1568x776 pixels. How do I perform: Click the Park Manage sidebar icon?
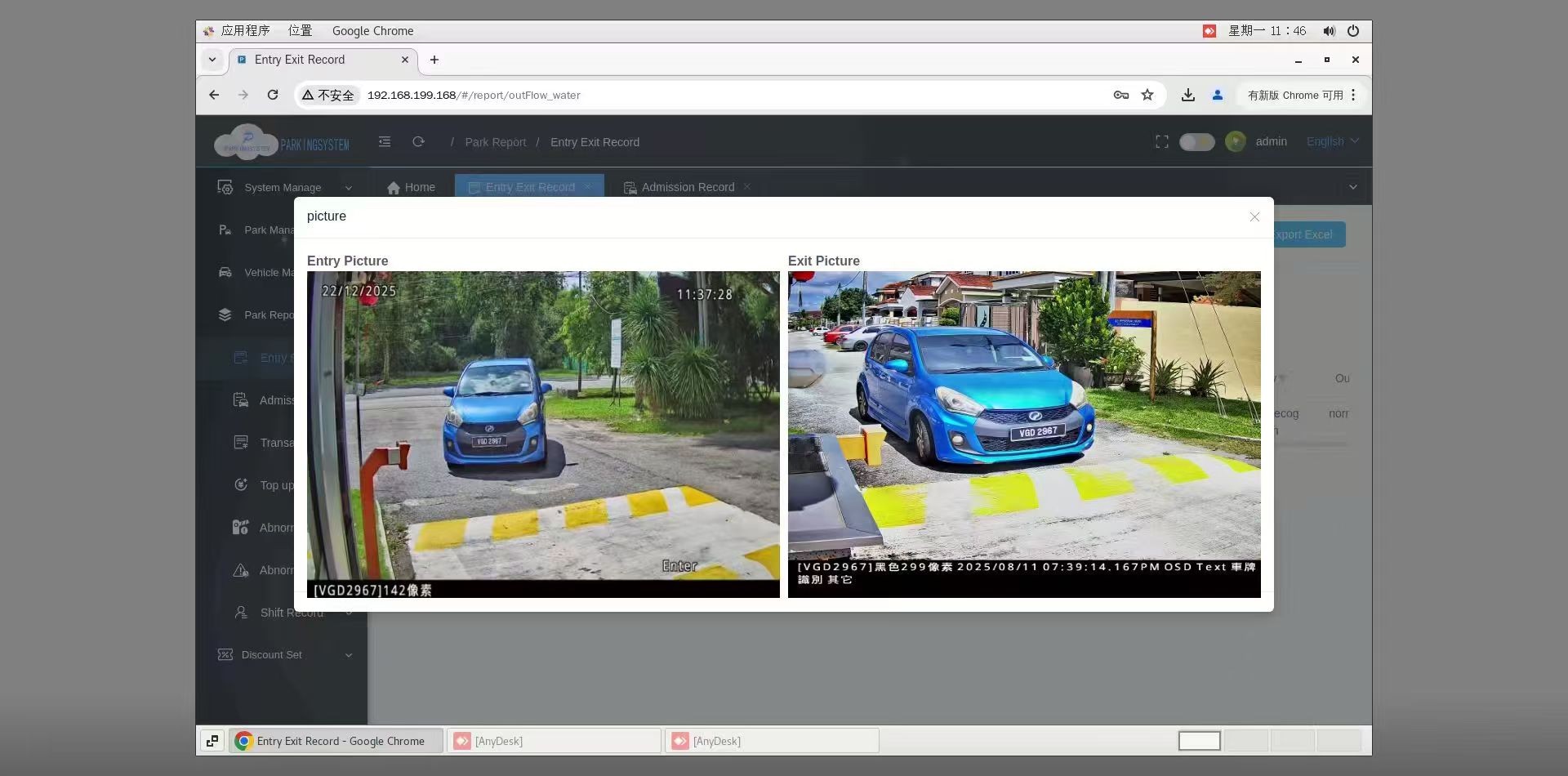(225, 230)
